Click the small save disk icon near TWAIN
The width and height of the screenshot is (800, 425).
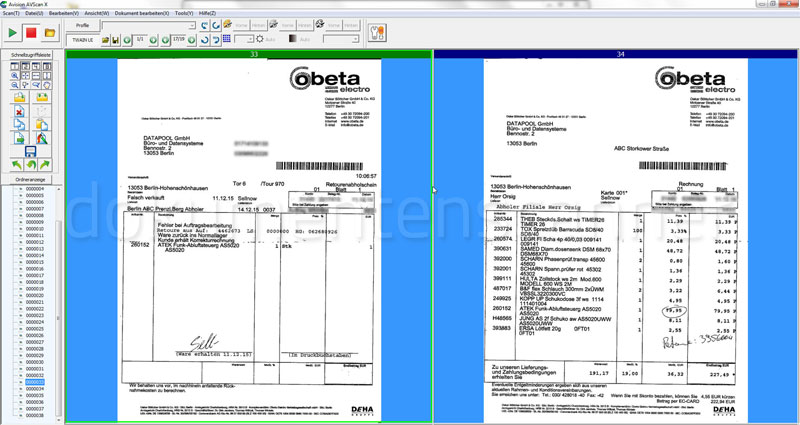tap(116, 39)
